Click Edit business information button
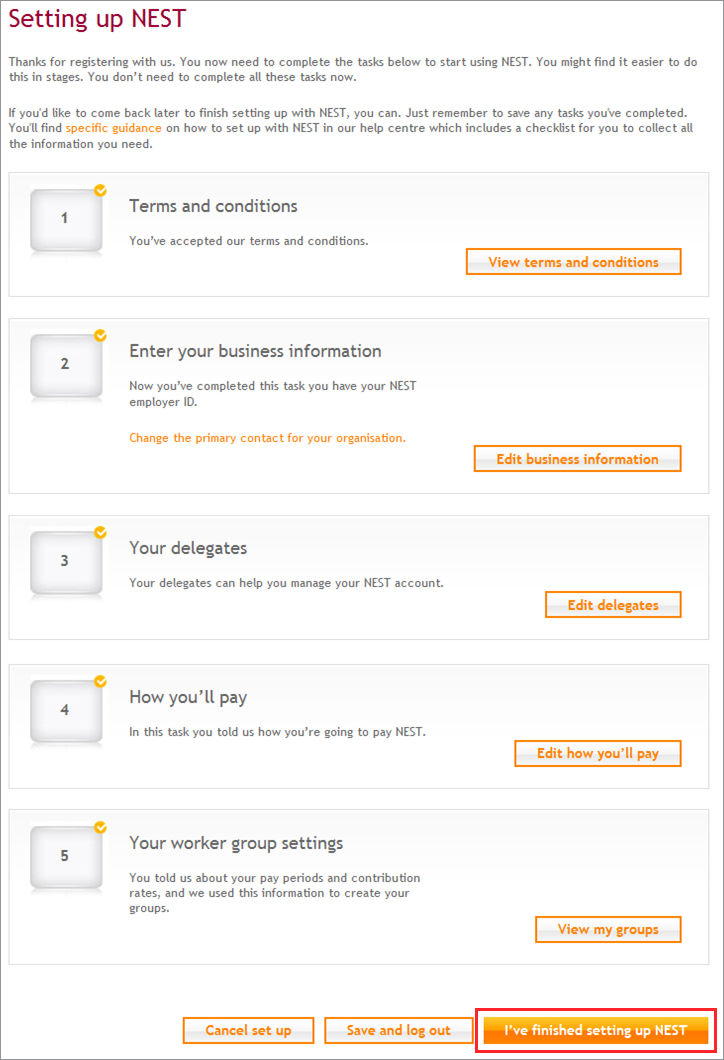Image resolution: width=724 pixels, height=1060 pixels. [x=577, y=458]
